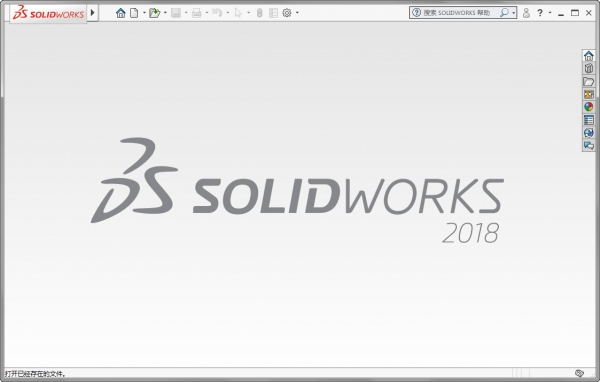Expand the Options gear dropdown arrow
This screenshot has width=600, height=382.
[297, 13]
